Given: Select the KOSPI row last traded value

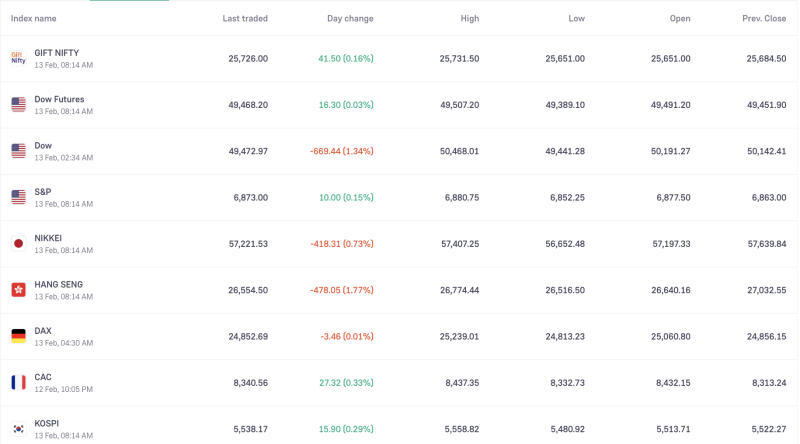Looking at the screenshot, I should [x=248, y=429].
